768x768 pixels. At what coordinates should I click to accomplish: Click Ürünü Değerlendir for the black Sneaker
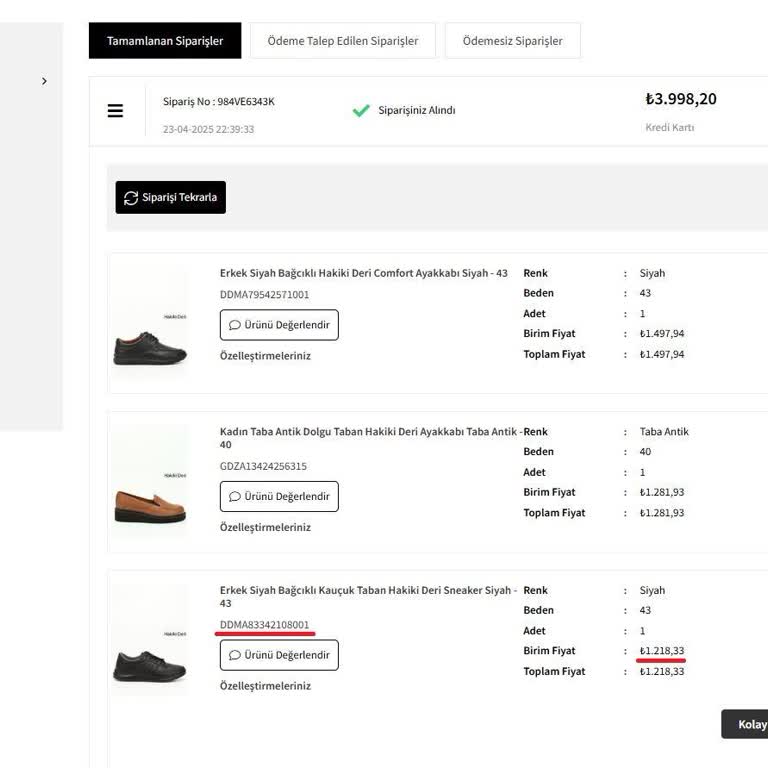[x=279, y=655]
